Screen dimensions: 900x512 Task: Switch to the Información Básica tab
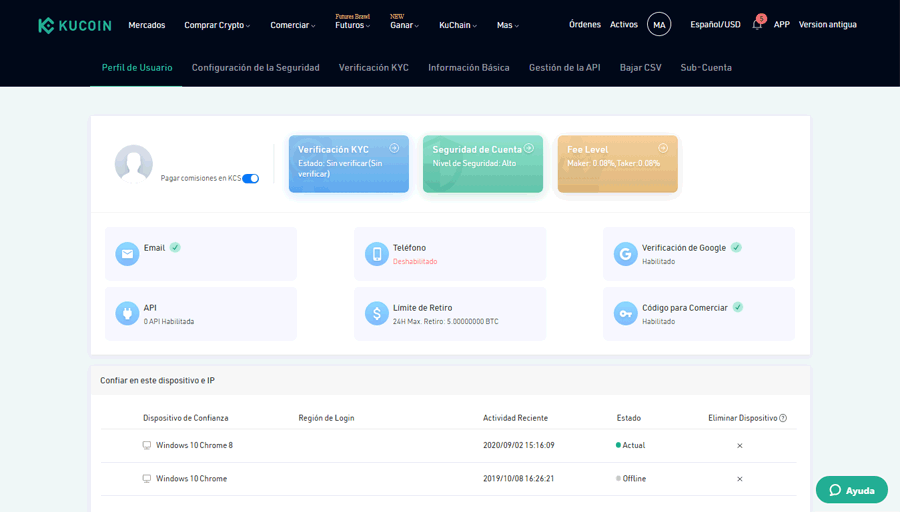click(x=469, y=68)
